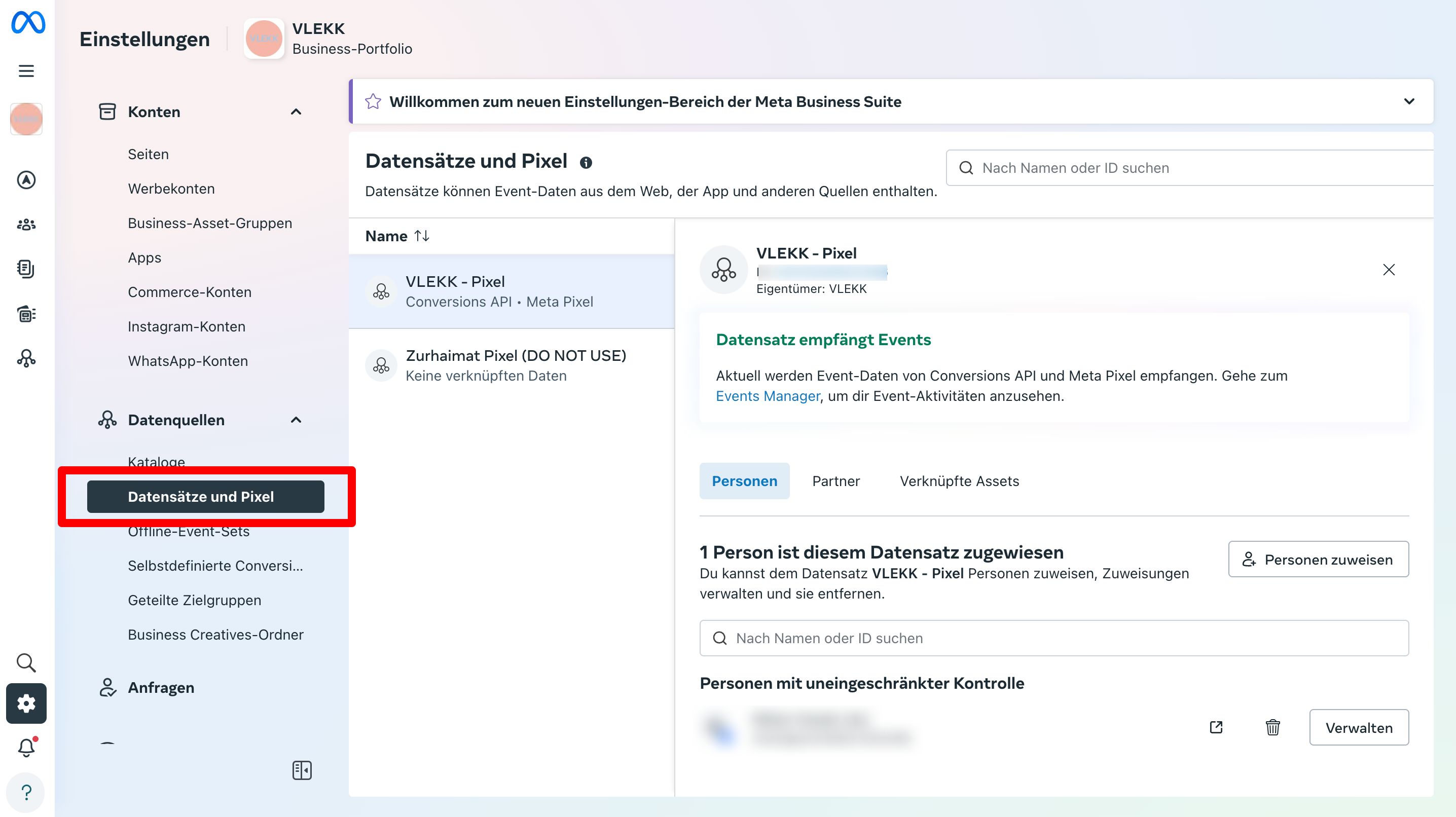Click the search magnifier in left rail
The image size is (1456, 817).
[x=26, y=662]
